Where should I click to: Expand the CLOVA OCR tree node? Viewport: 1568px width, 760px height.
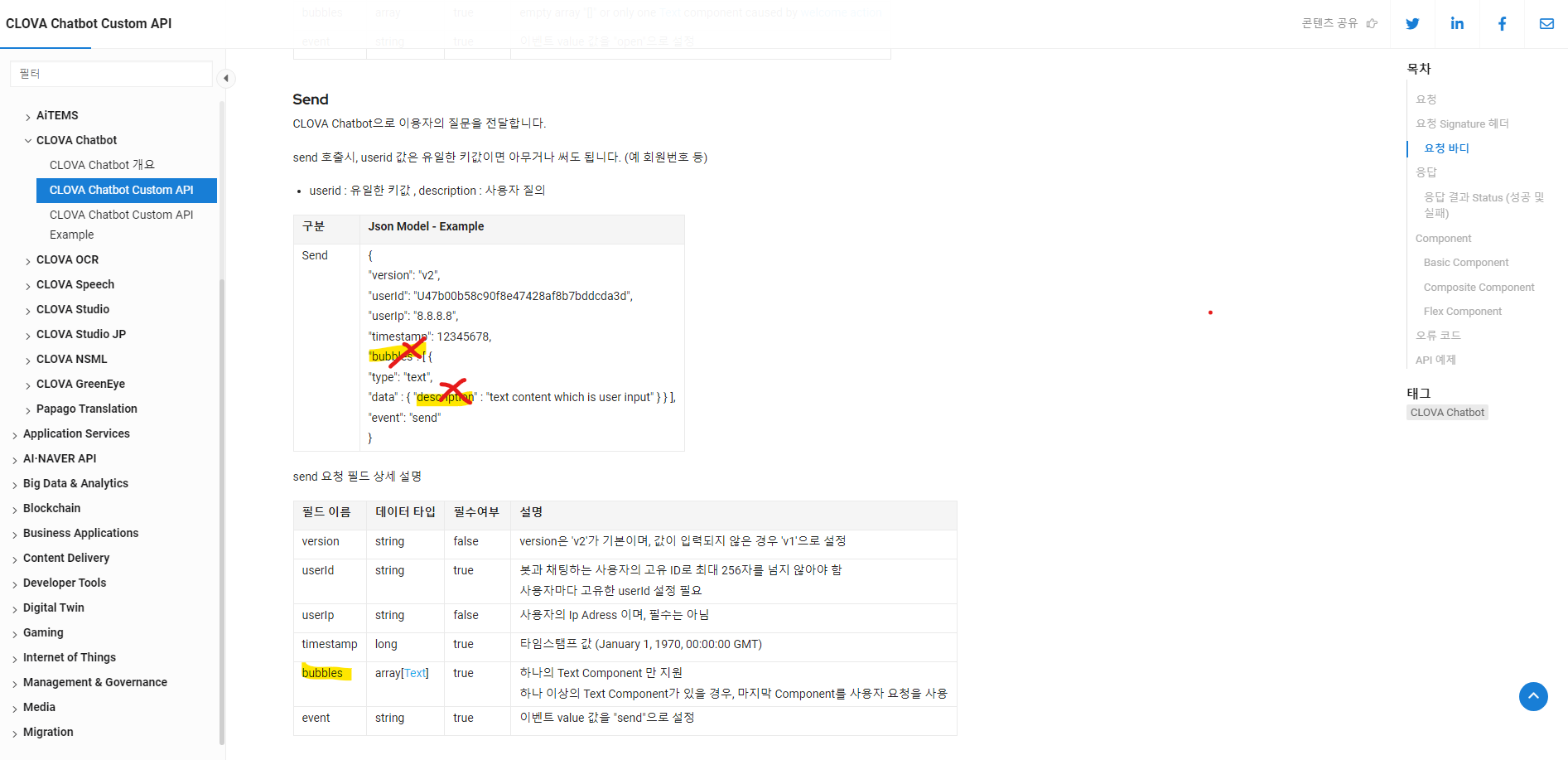[28, 260]
